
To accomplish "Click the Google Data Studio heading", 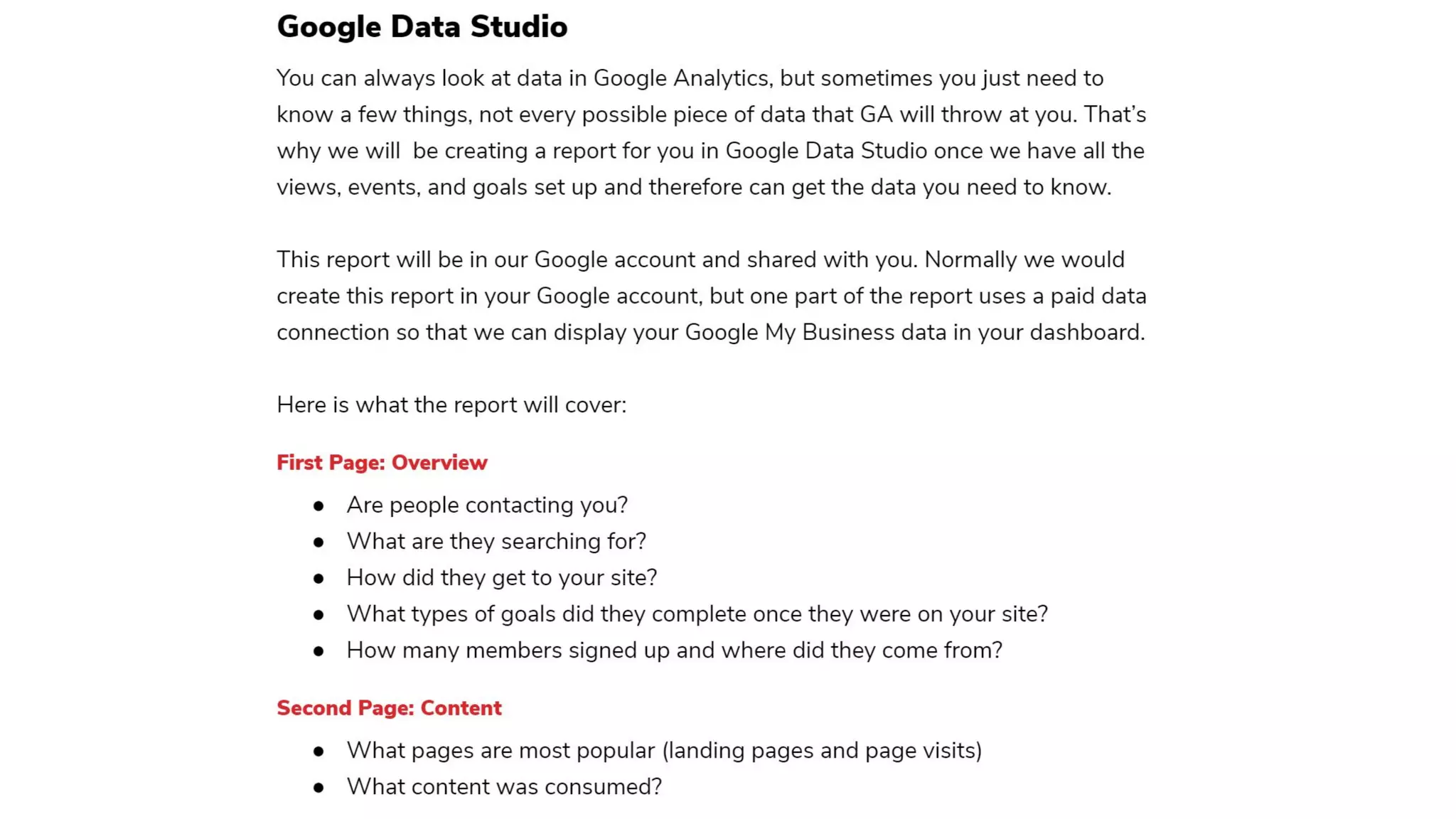I will [422, 27].
